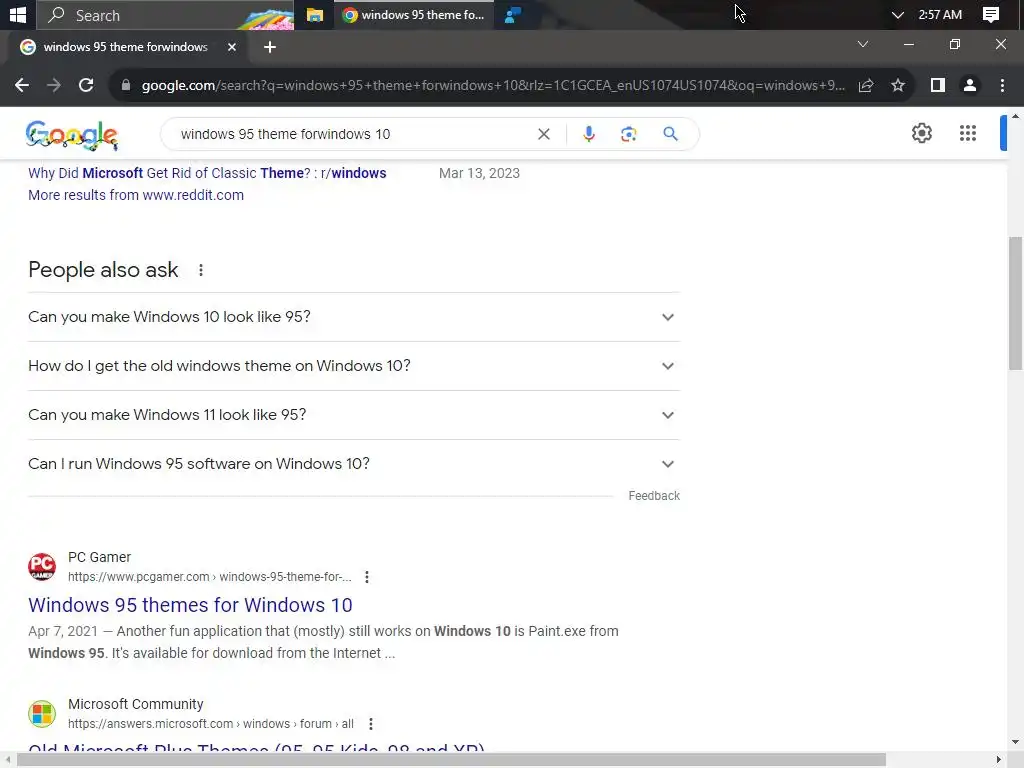Share this page icon

click(866, 86)
